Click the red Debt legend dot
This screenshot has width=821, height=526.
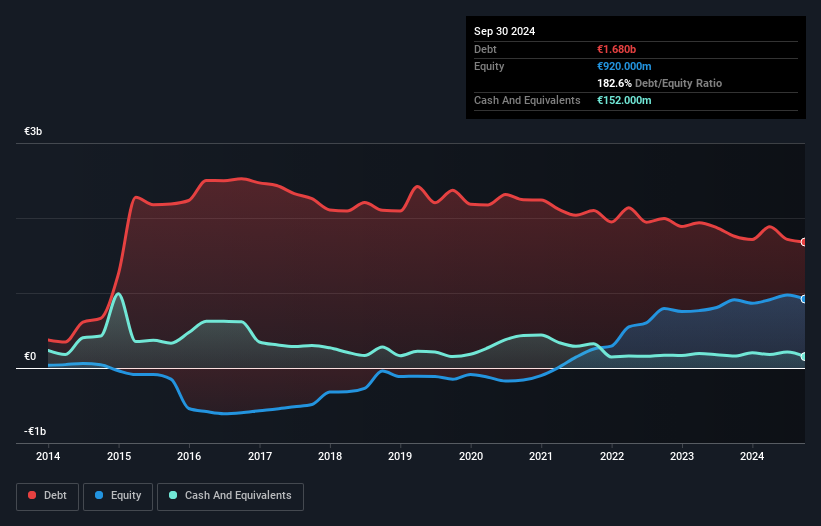pos(32,495)
